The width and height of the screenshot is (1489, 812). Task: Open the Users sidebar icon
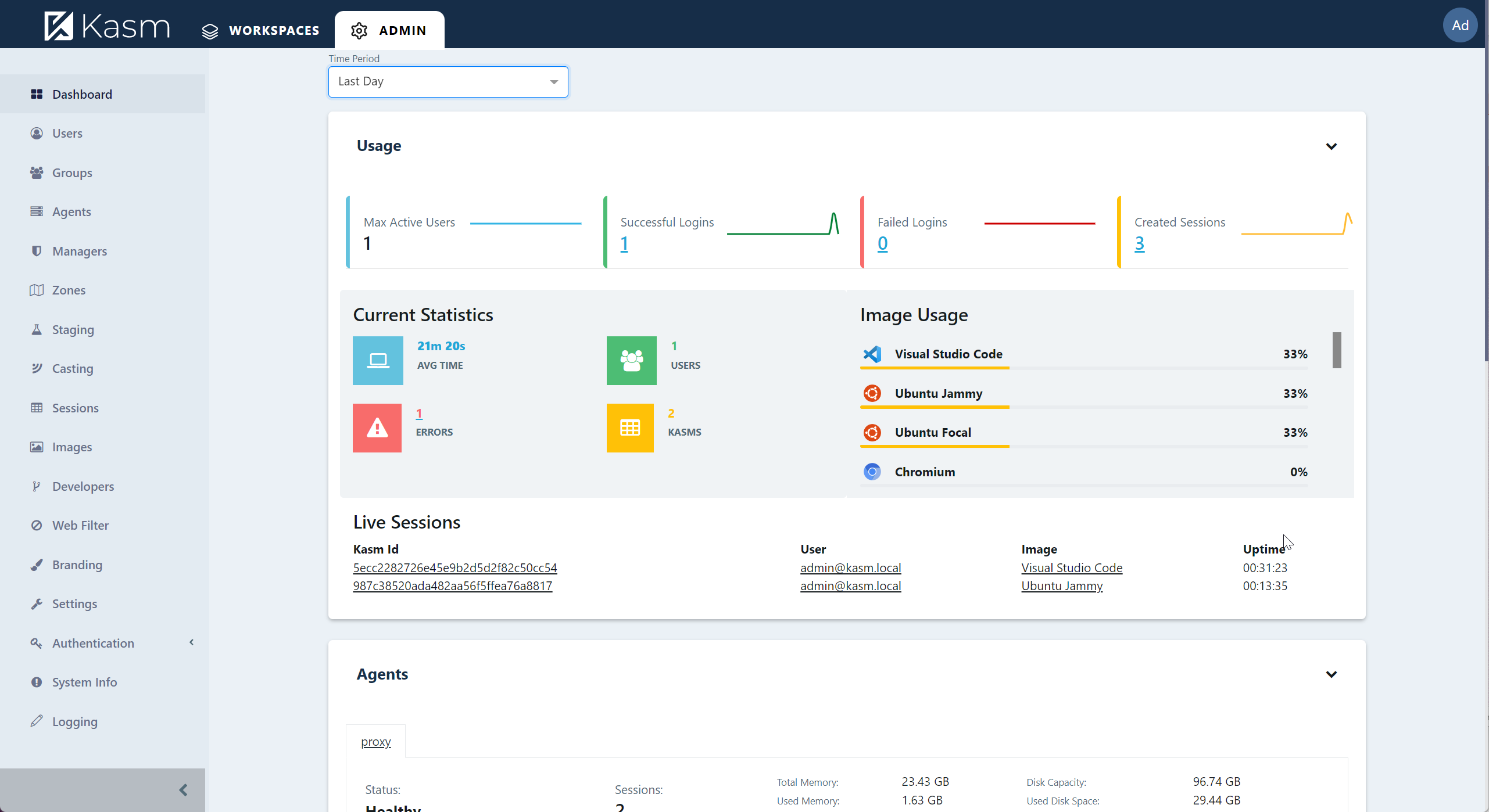37,134
